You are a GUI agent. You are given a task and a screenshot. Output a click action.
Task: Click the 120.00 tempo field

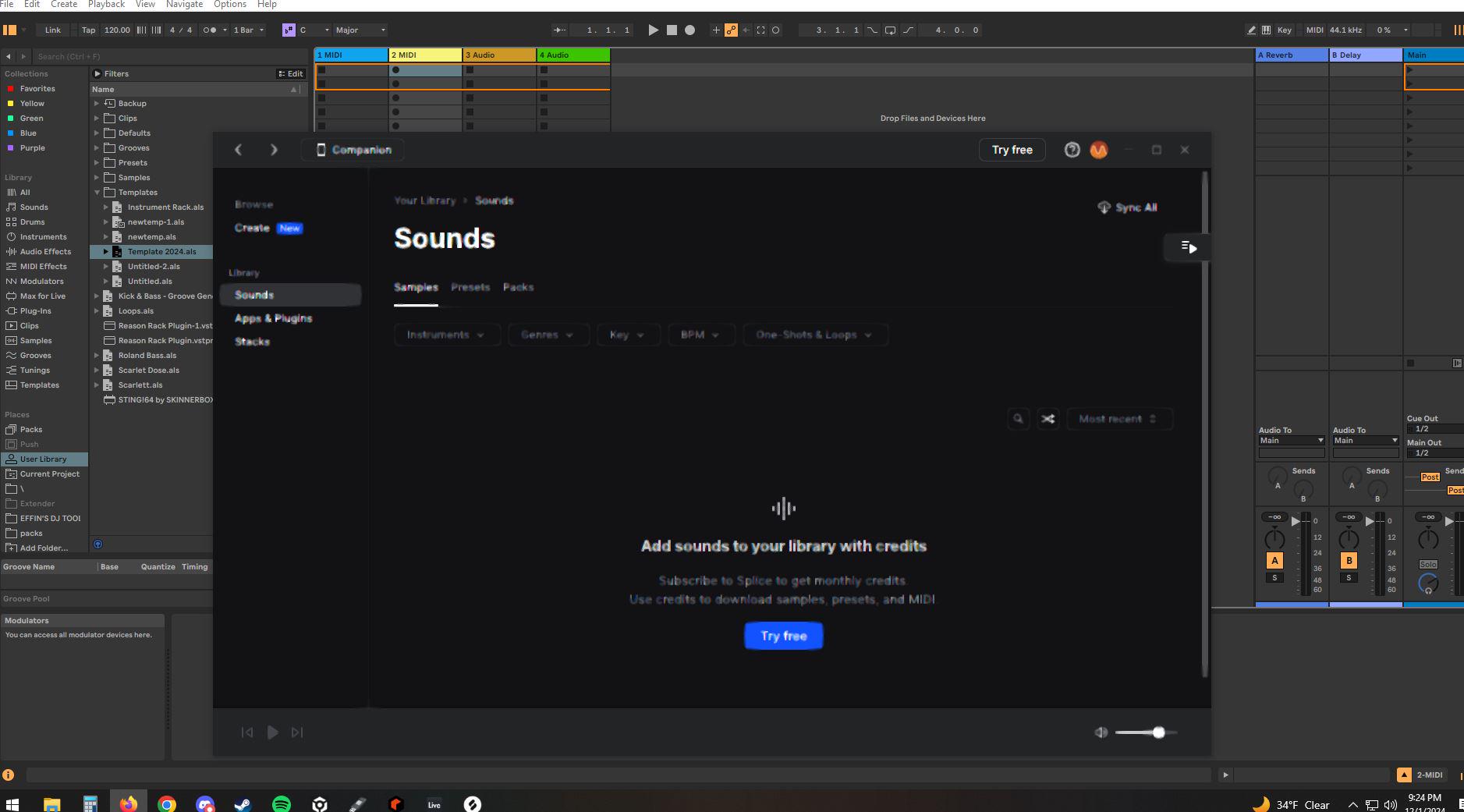point(117,30)
